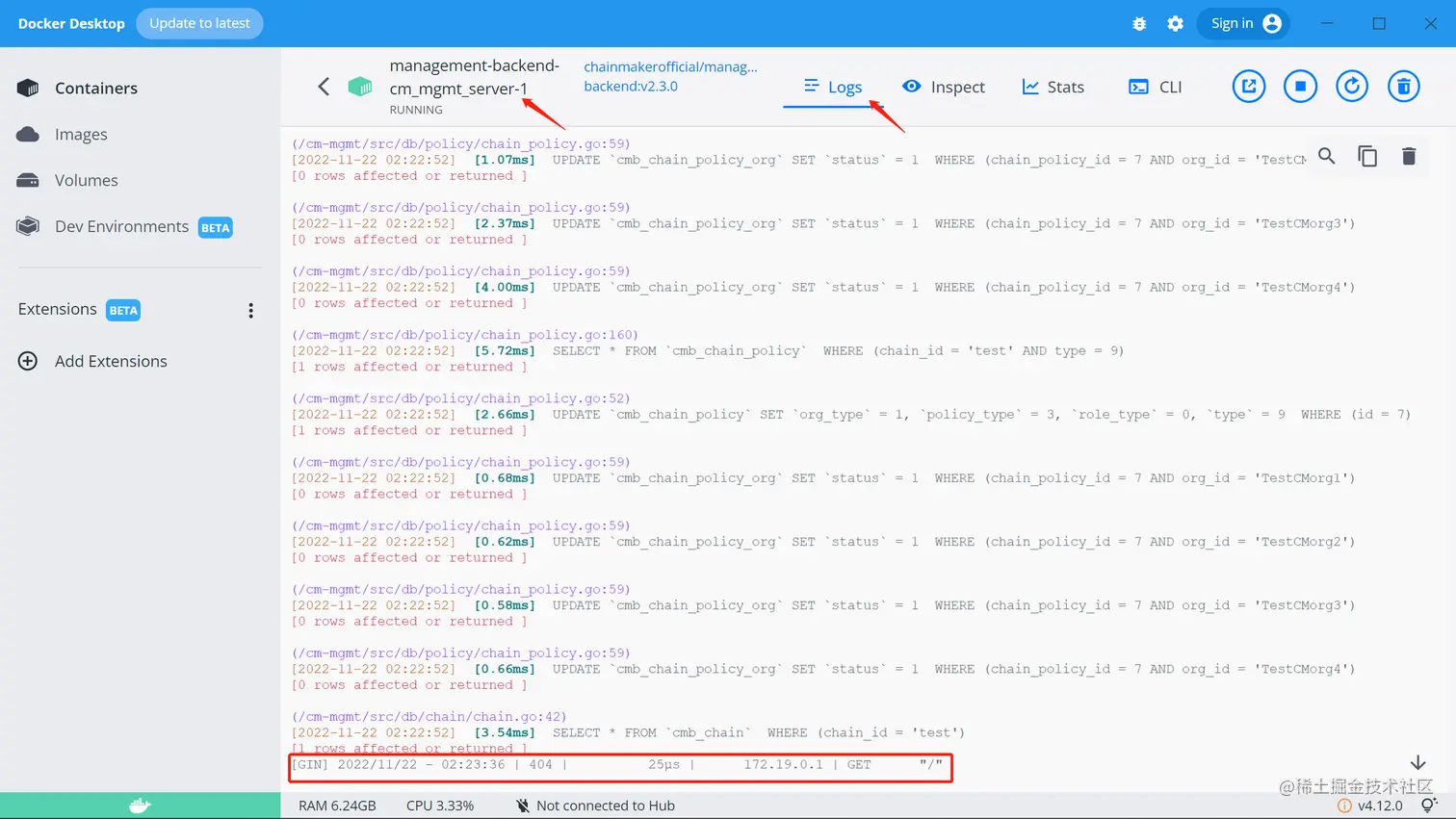Viewport: 1456px width, 819px height.
Task: Click Add Extensions link
Action: pyautogui.click(x=111, y=361)
